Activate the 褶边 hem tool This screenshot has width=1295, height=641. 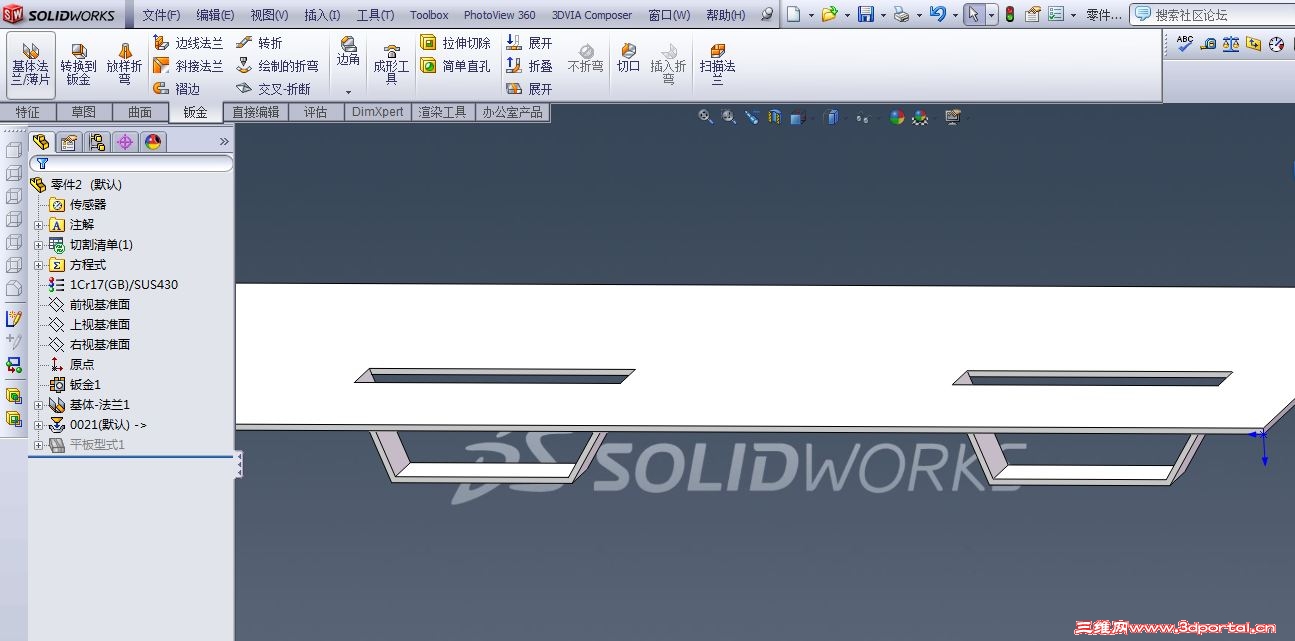[x=176, y=89]
